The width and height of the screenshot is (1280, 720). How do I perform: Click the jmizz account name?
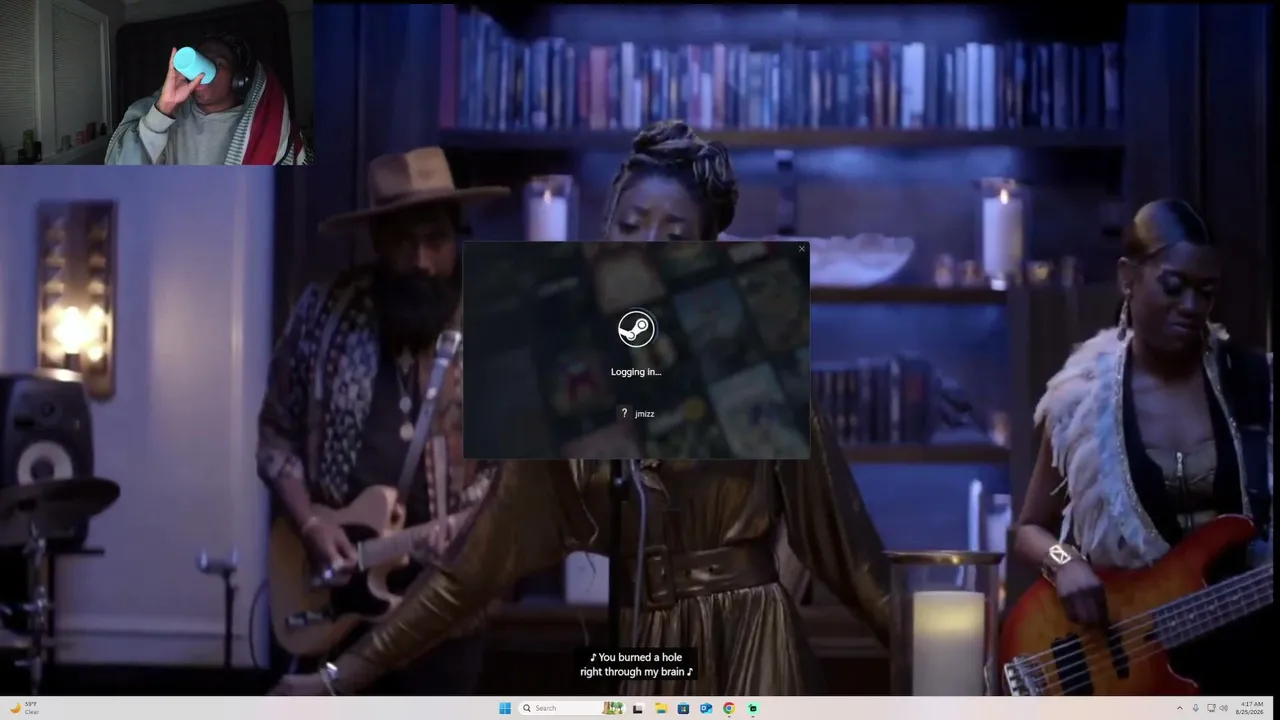click(x=644, y=414)
